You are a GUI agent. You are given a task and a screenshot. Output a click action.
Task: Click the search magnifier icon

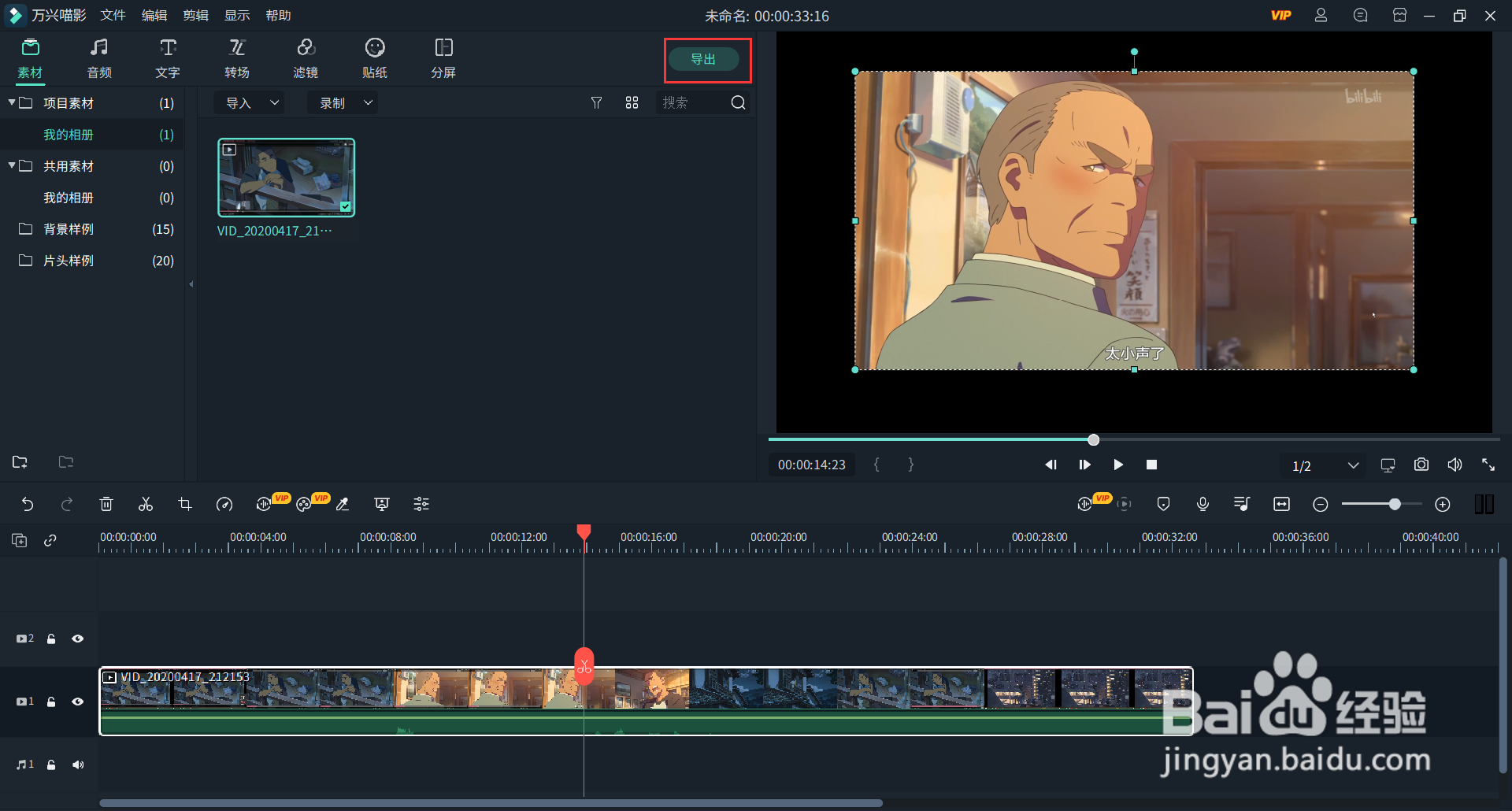pyautogui.click(x=738, y=102)
